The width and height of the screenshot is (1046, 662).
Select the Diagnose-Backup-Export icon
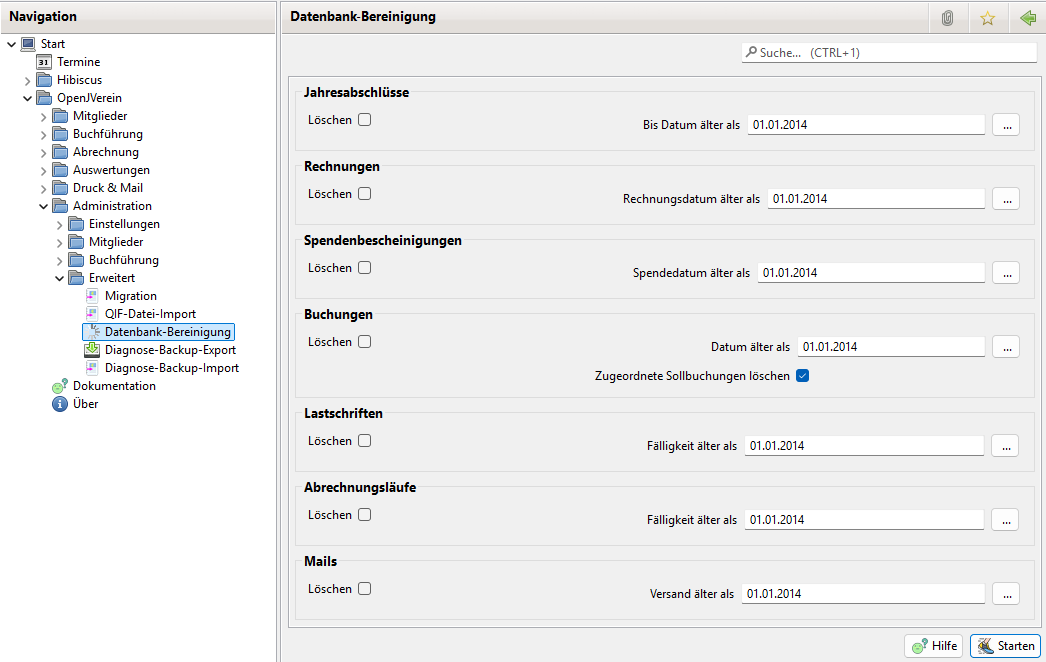click(x=92, y=350)
